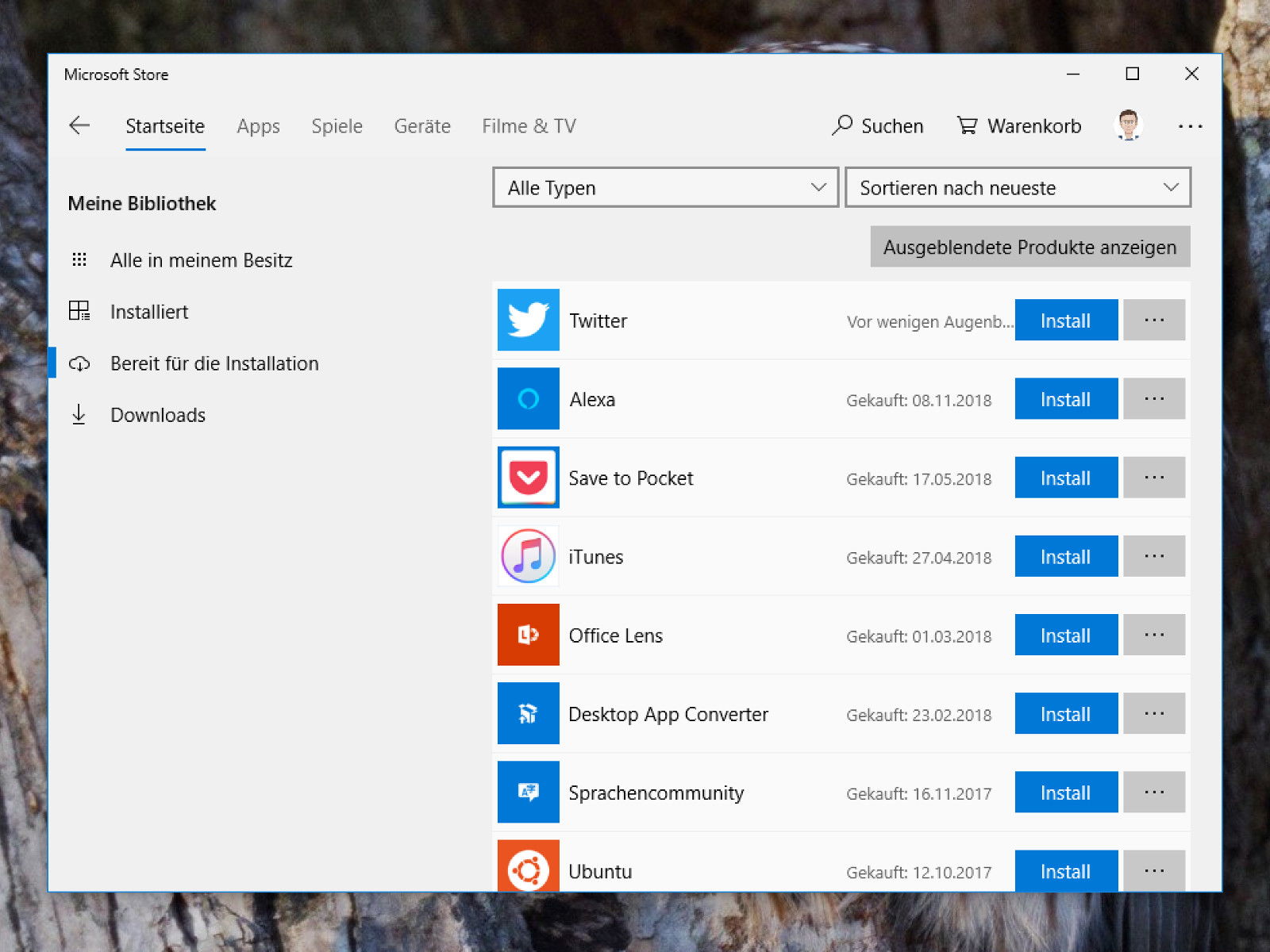Select the Installiert library section

coord(149,312)
